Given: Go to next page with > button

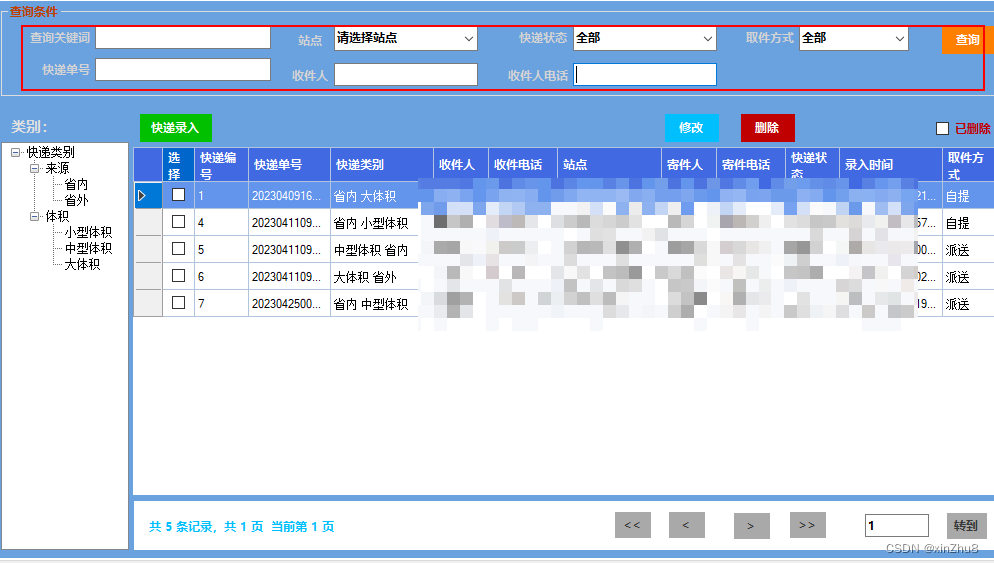Looking at the screenshot, I should (x=752, y=526).
